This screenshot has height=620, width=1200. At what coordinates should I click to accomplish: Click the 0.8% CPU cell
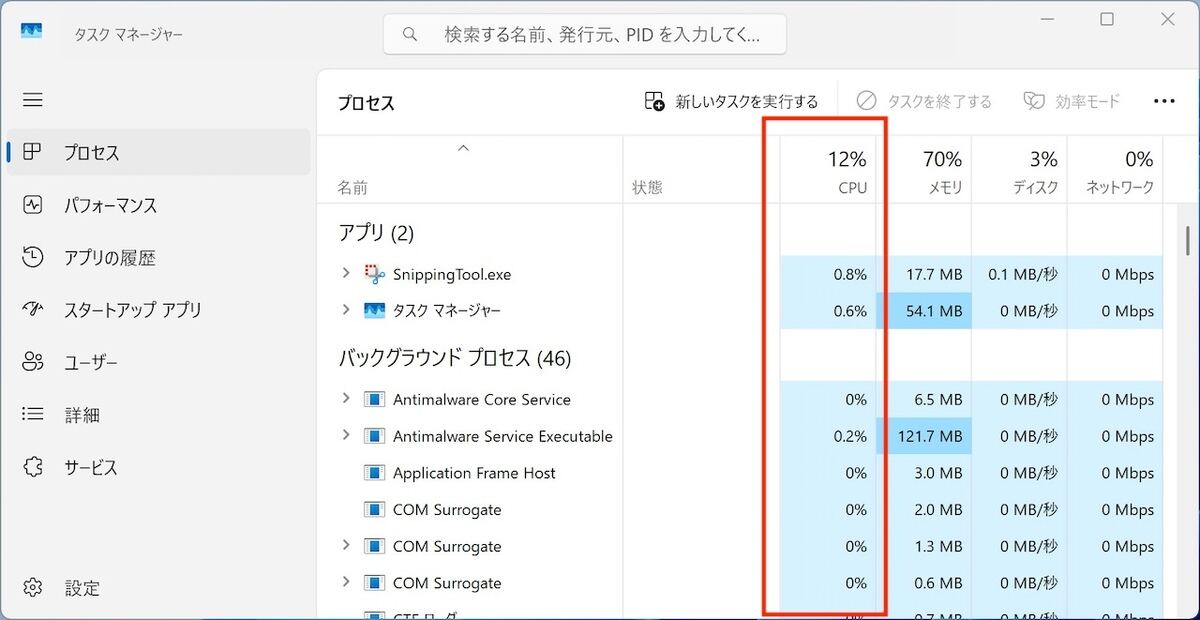tap(827, 274)
